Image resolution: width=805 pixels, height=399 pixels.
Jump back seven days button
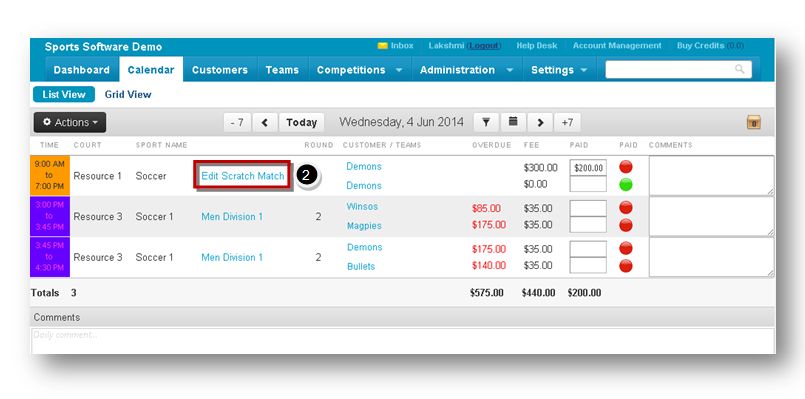tap(237, 123)
